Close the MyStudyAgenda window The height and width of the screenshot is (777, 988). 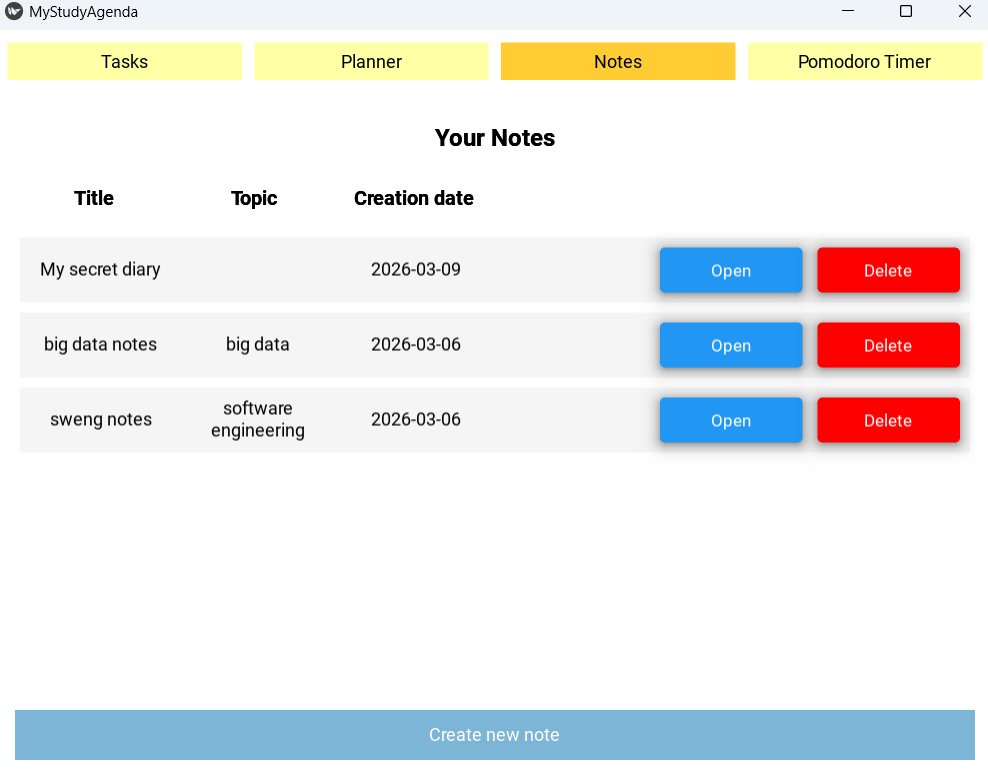pos(964,12)
